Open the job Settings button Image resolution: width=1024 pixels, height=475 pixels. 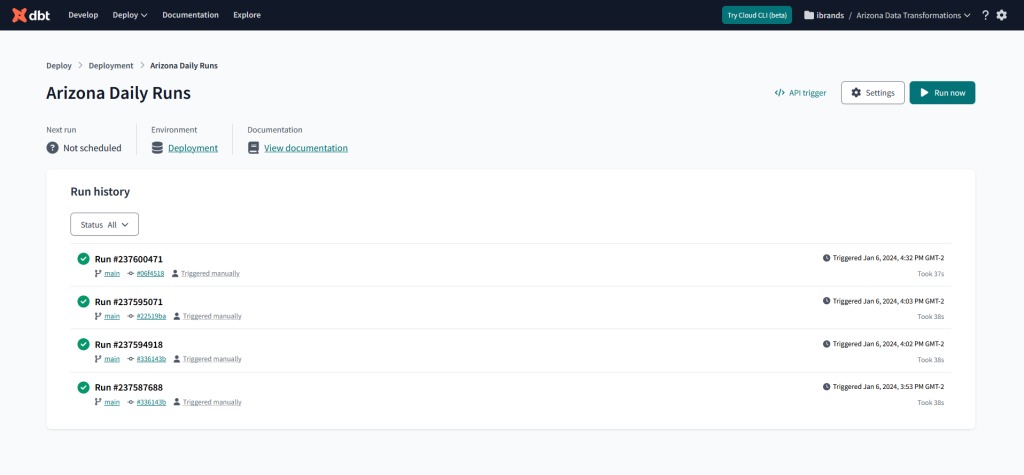tap(872, 93)
